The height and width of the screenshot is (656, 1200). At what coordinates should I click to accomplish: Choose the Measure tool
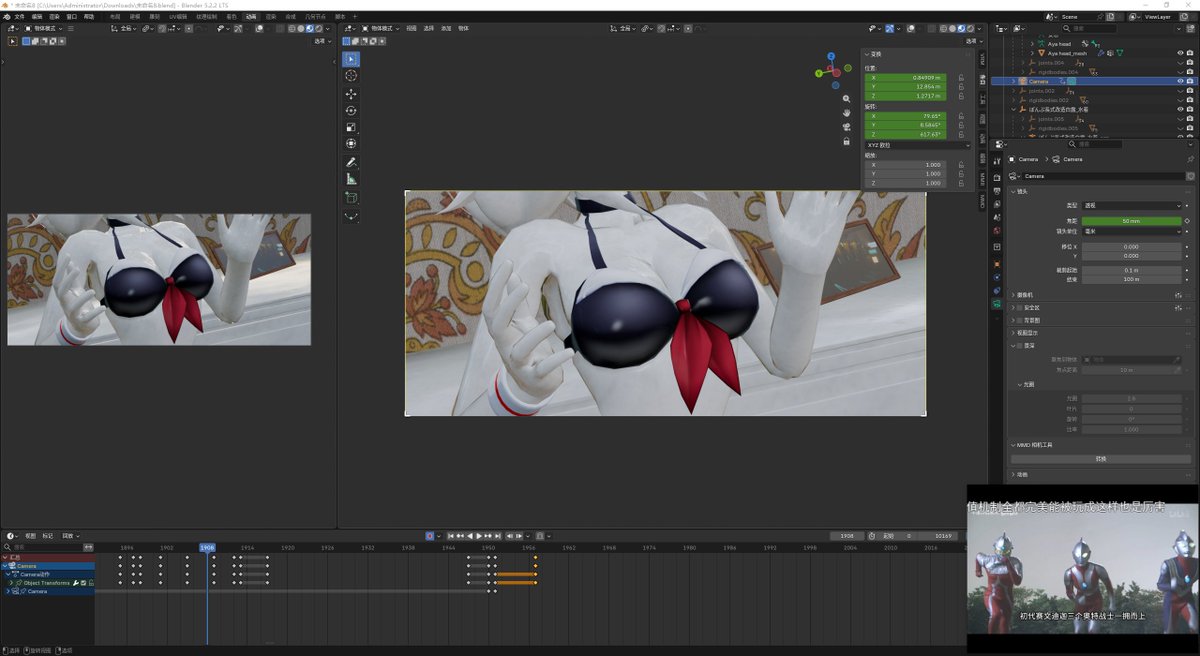pyautogui.click(x=351, y=179)
